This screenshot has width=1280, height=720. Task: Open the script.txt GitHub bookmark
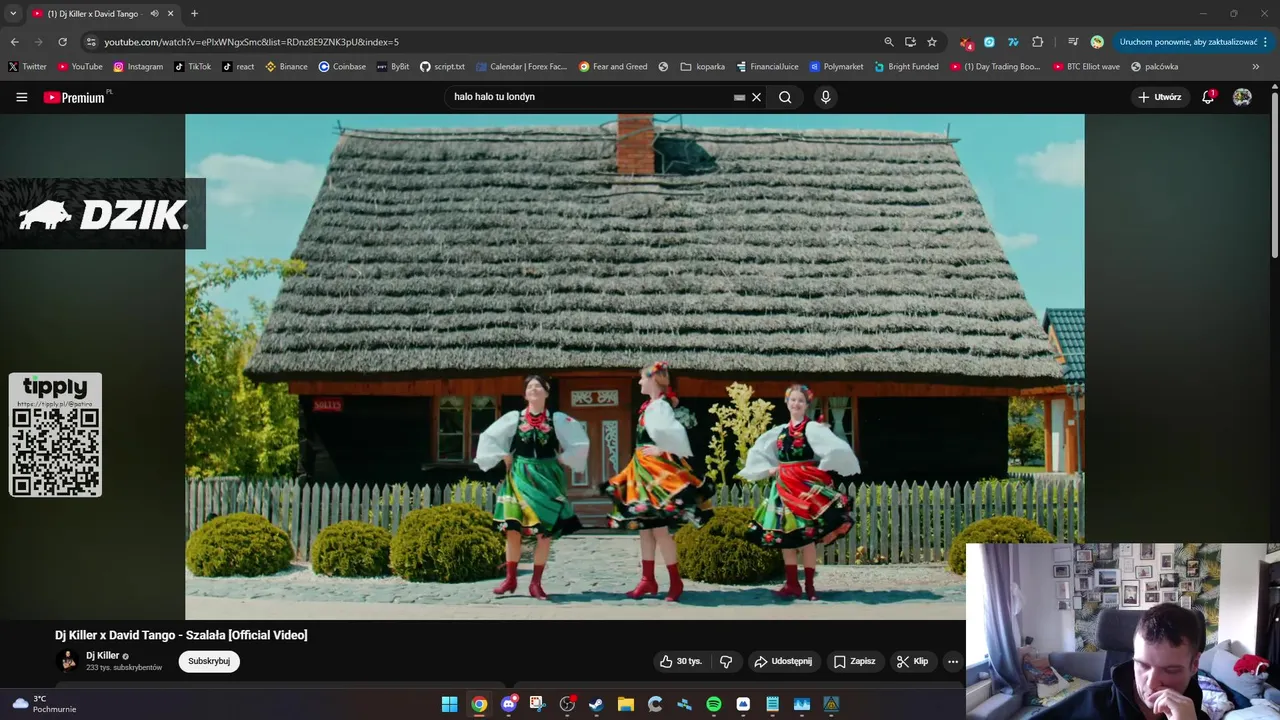tap(442, 67)
